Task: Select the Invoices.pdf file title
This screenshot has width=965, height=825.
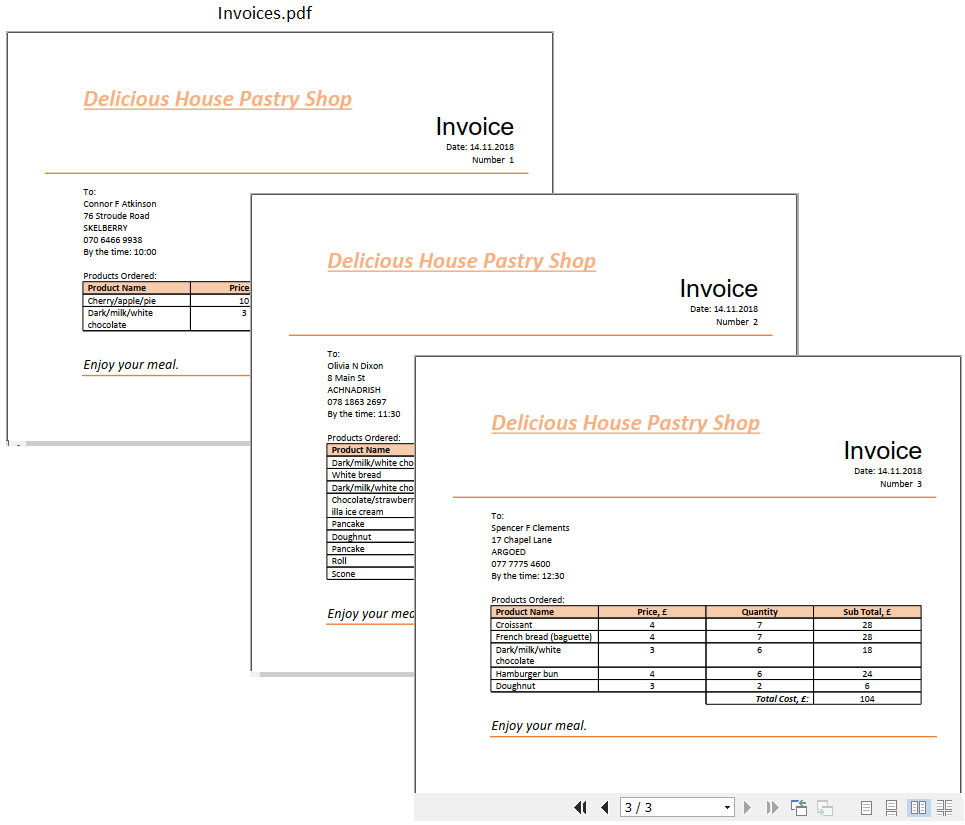Action: click(265, 14)
